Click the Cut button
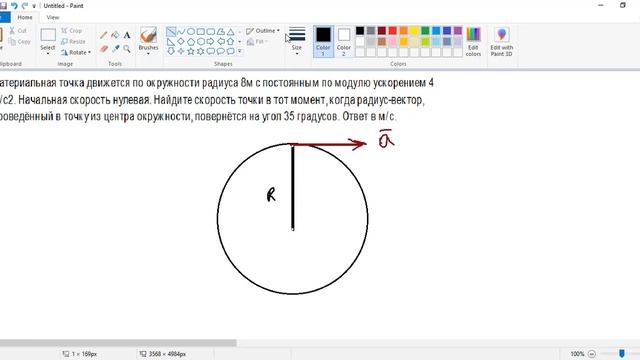 pos(18,31)
